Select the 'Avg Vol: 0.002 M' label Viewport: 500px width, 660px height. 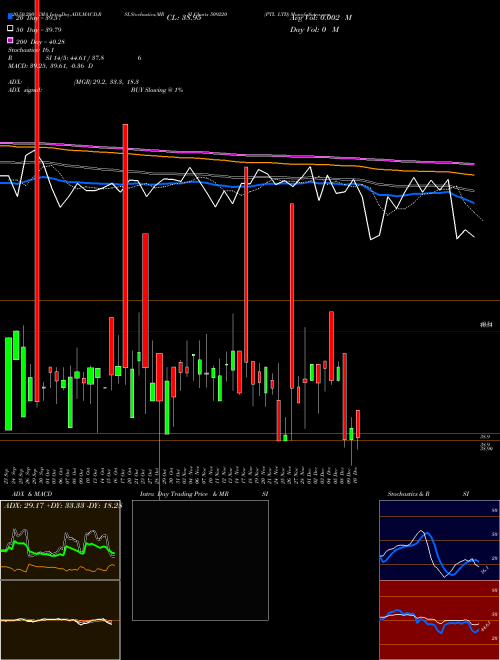[321, 18]
